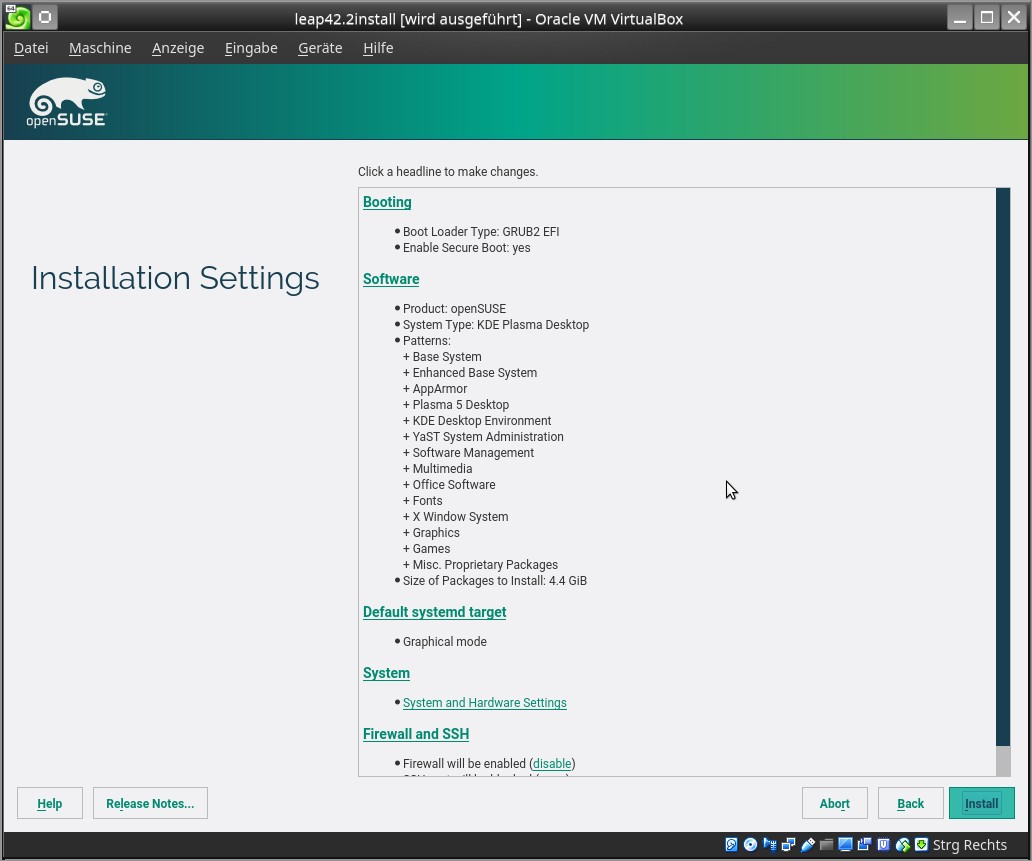Click 'Strg Rechts' host key indicator
Screen dimensions: 1032x861
coord(969,845)
